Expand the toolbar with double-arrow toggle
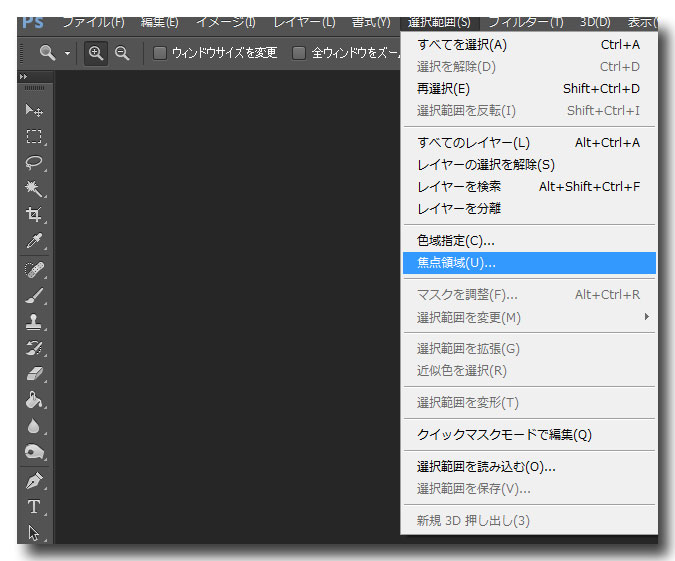675x561 pixels. coord(24,77)
